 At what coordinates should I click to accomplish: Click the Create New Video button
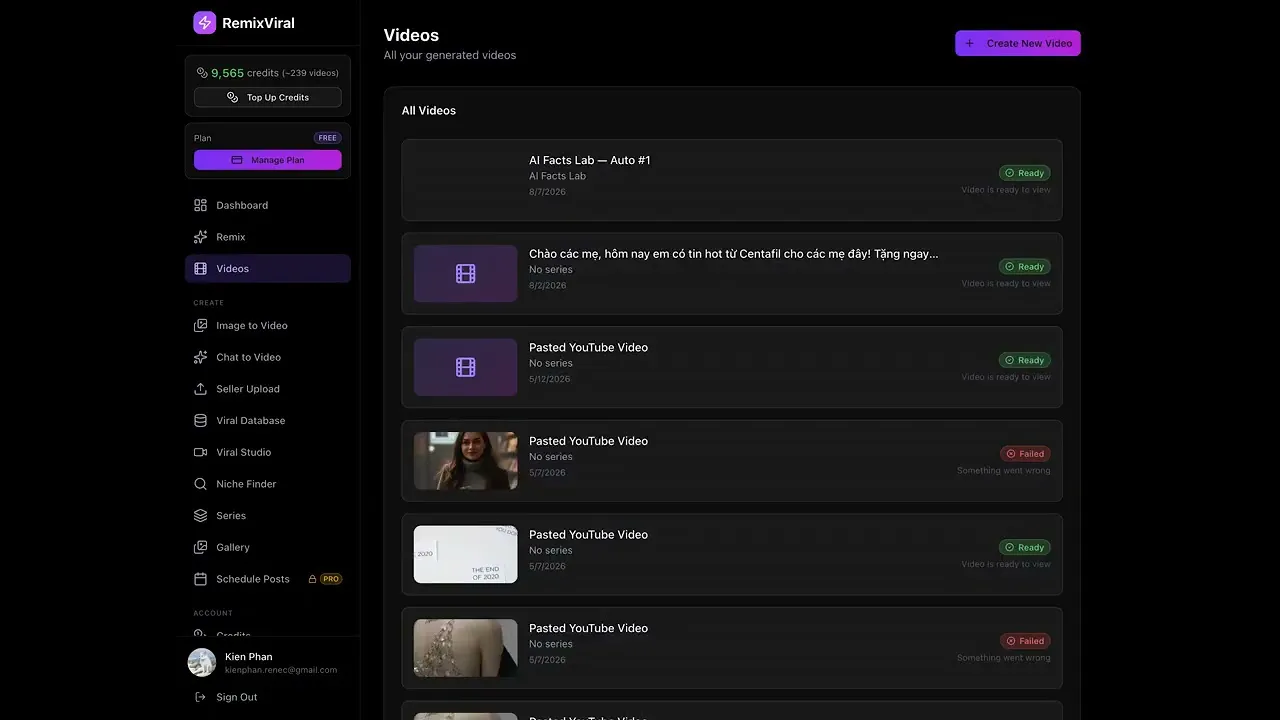click(1018, 43)
